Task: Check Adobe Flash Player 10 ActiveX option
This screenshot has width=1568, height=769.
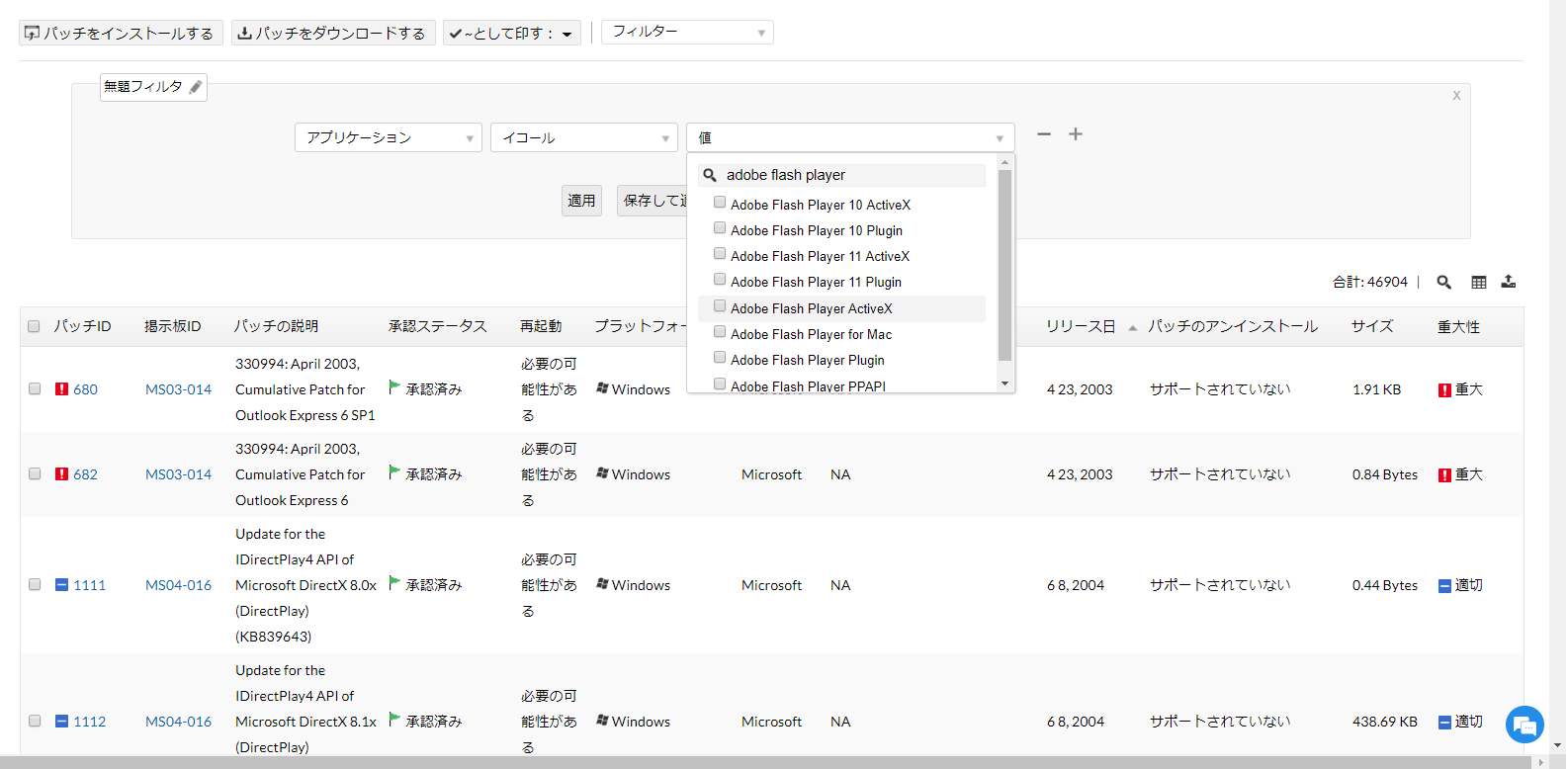Action: tap(720, 203)
